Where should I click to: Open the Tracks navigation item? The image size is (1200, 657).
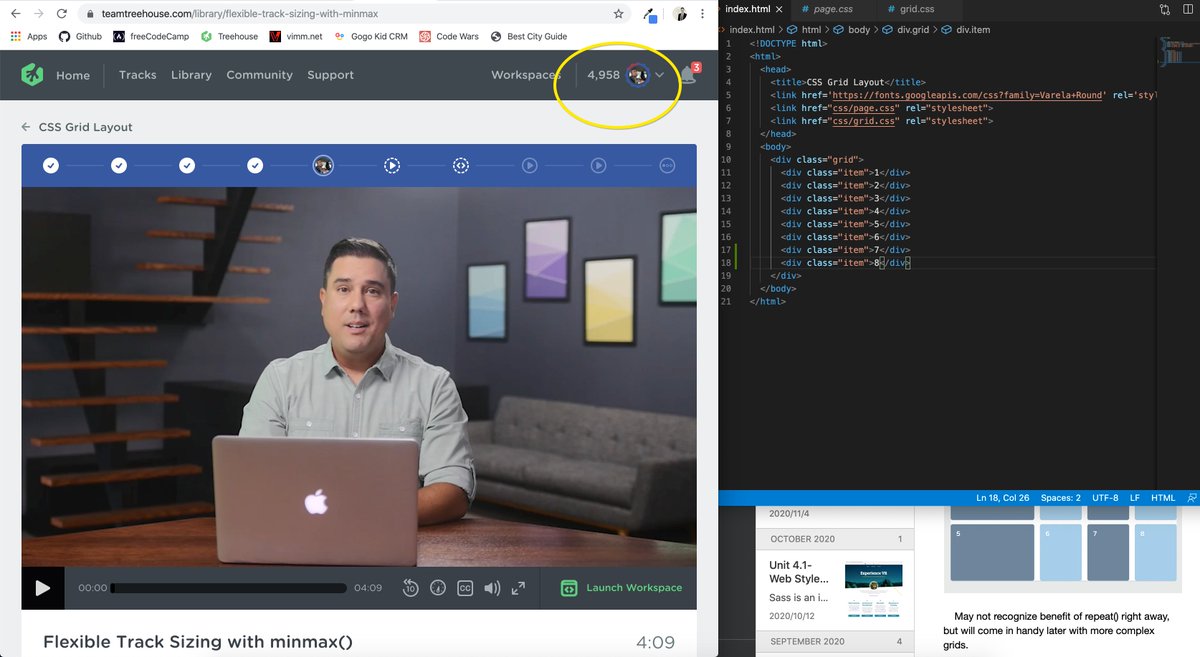pyautogui.click(x=137, y=75)
